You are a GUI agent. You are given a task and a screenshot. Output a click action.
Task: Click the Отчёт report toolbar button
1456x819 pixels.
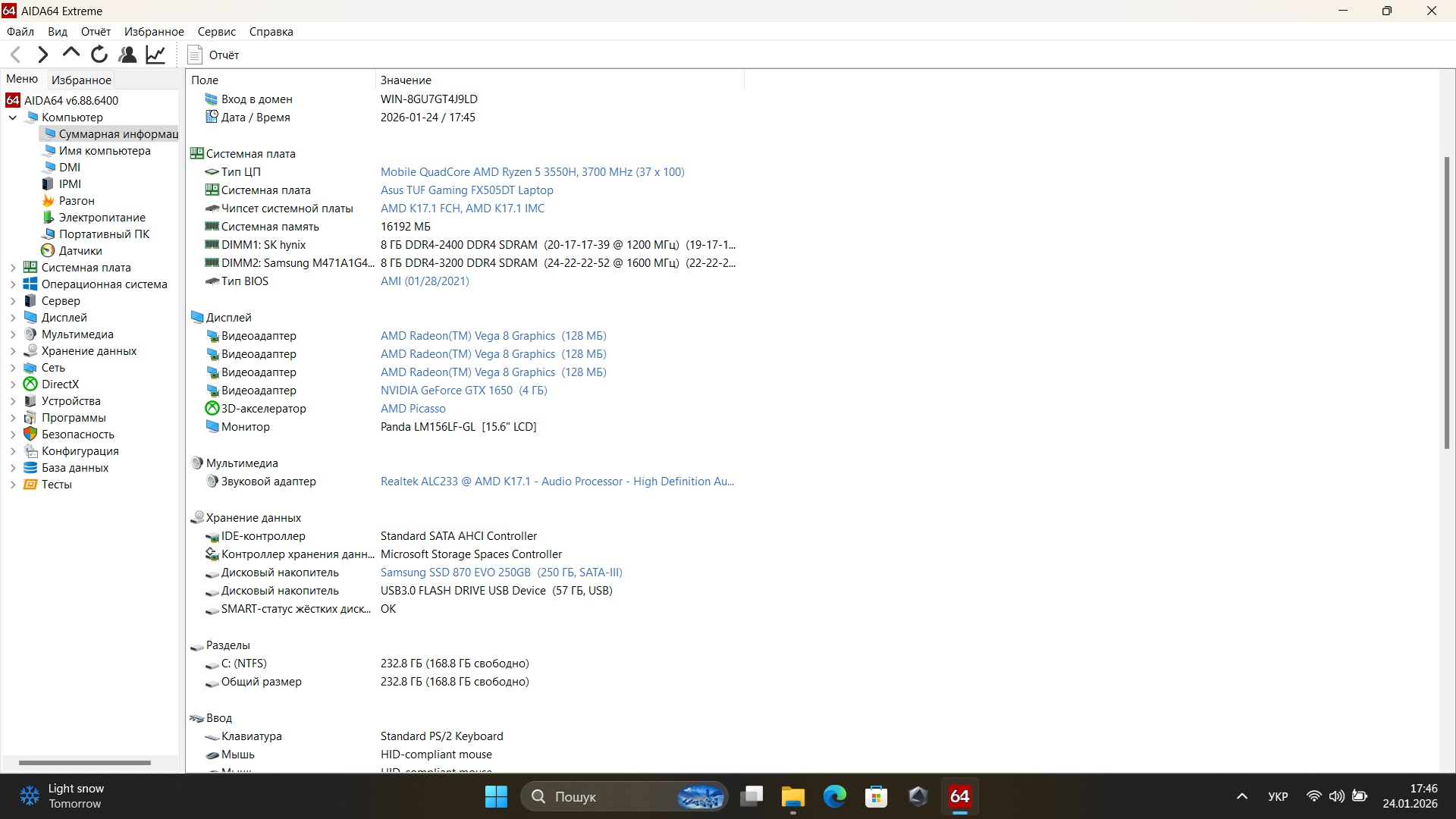click(x=214, y=55)
